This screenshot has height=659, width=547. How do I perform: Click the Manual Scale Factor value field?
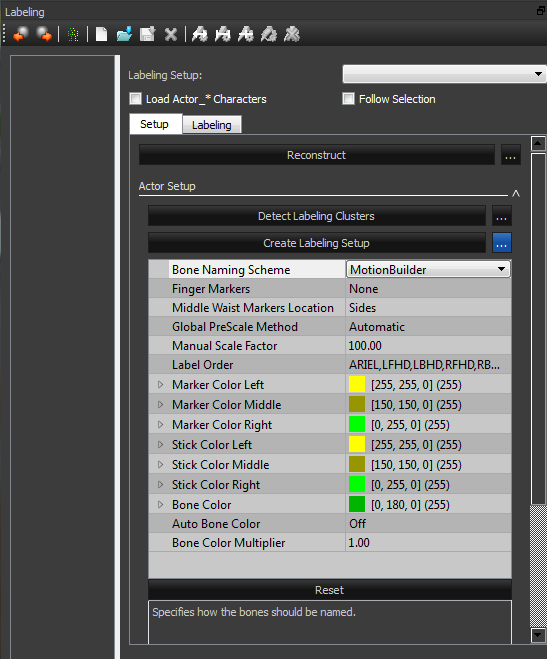coord(429,345)
